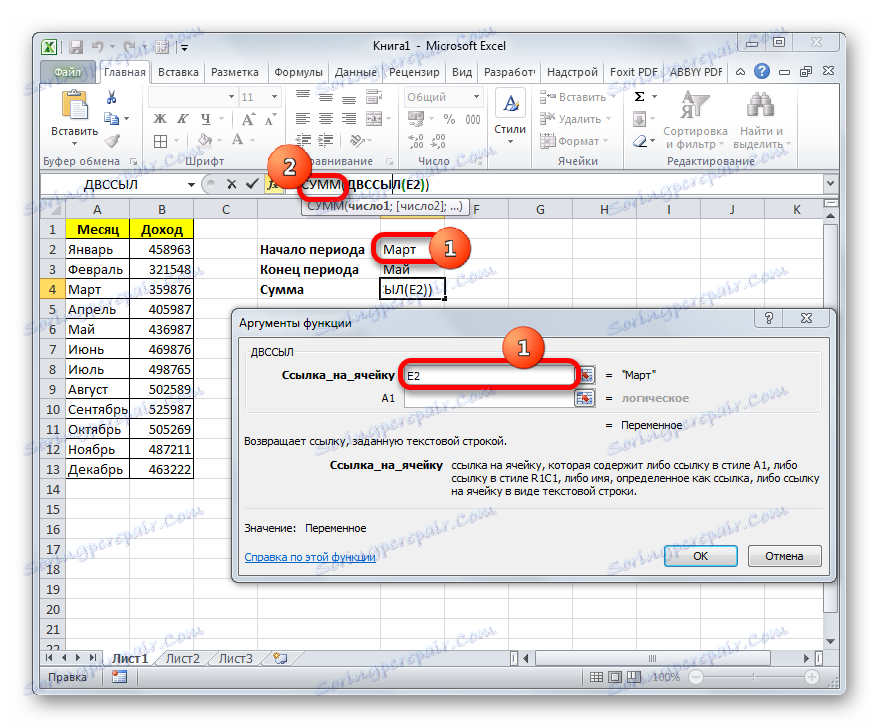Switch to the Вид ribbon tab
Image resolution: width=879 pixels, height=728 pixels.
coord(462,72)
